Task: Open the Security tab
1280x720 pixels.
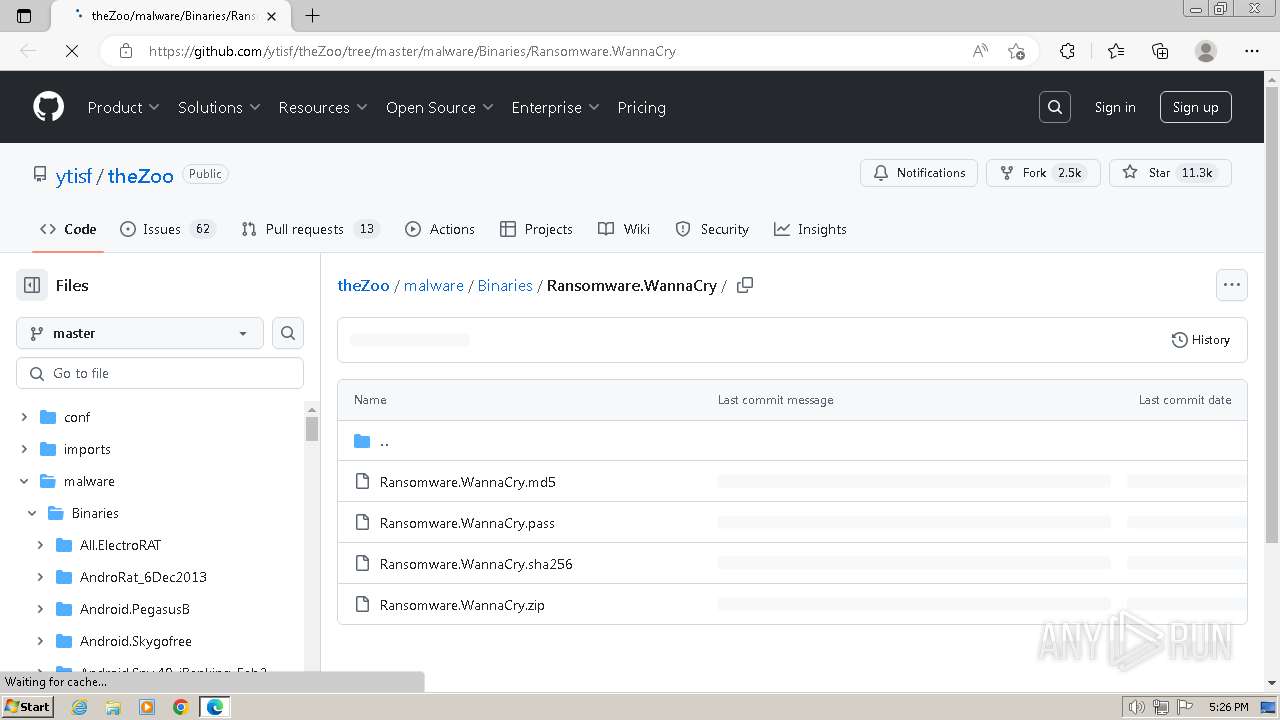Action: click(712, 229)
